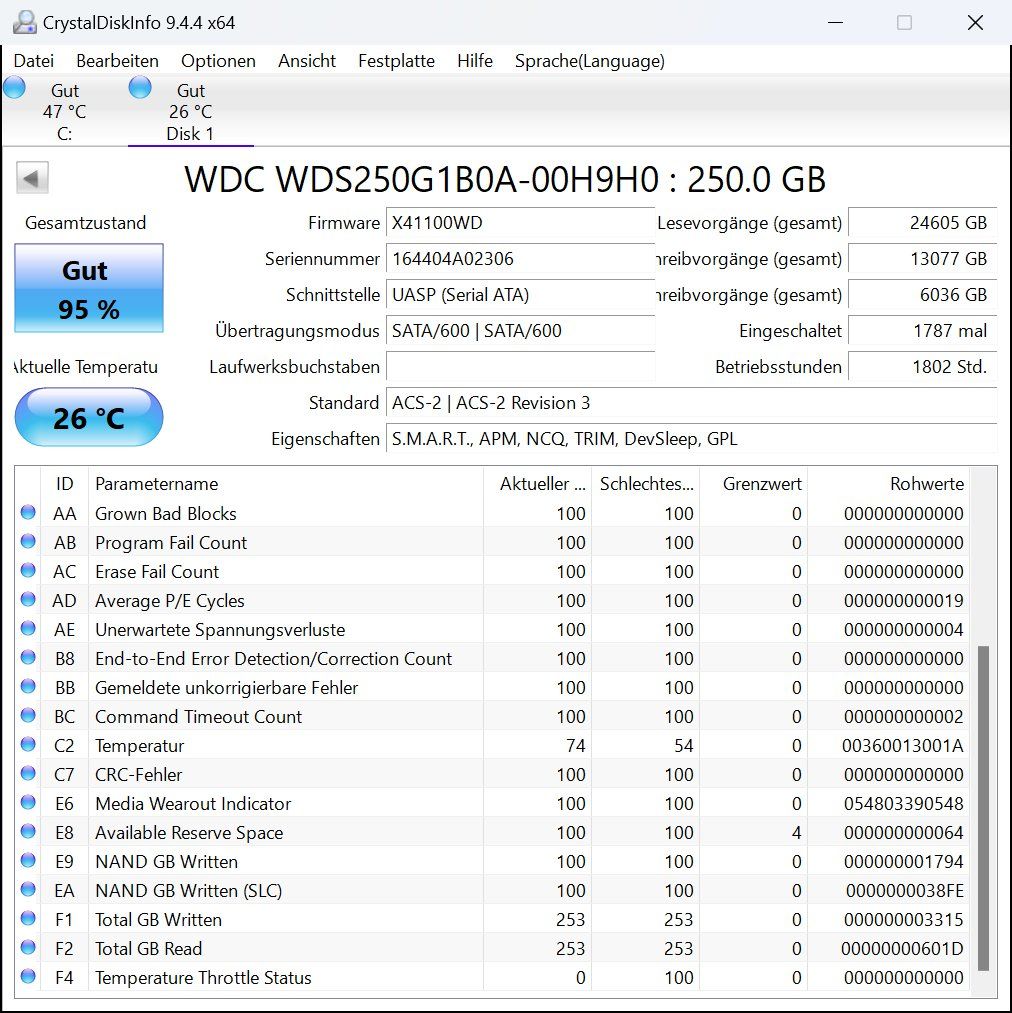
Task: Switch to the C: drive tab
Action: point(64,111)
